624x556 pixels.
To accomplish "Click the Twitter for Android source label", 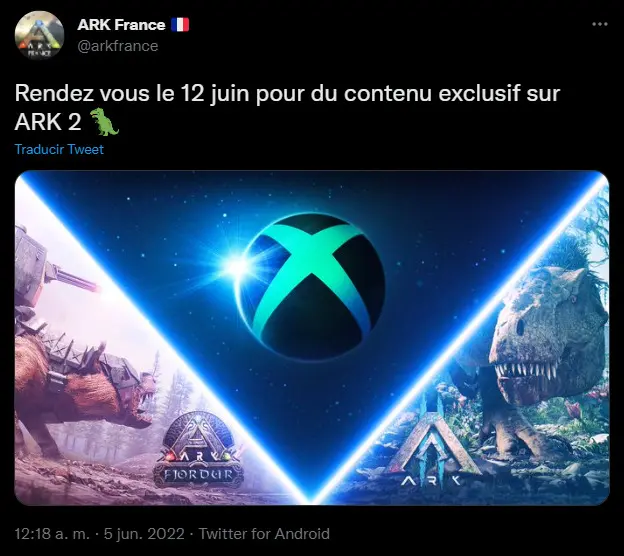I will 264,534.
